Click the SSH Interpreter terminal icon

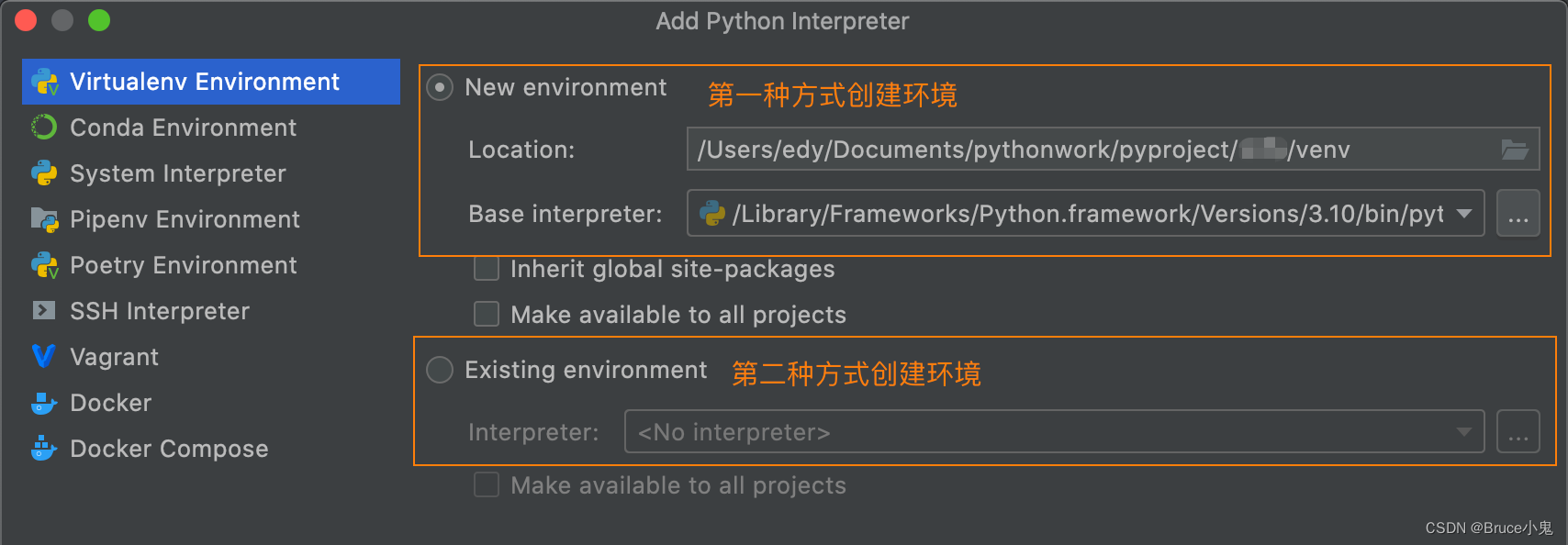[x=44, y=311]
